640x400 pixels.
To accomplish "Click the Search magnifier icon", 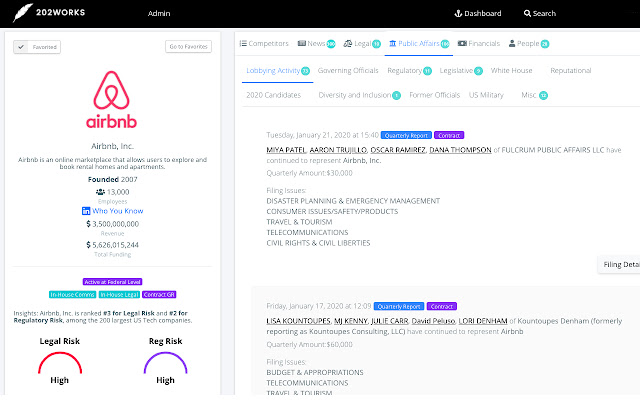I will click(527, 13).
